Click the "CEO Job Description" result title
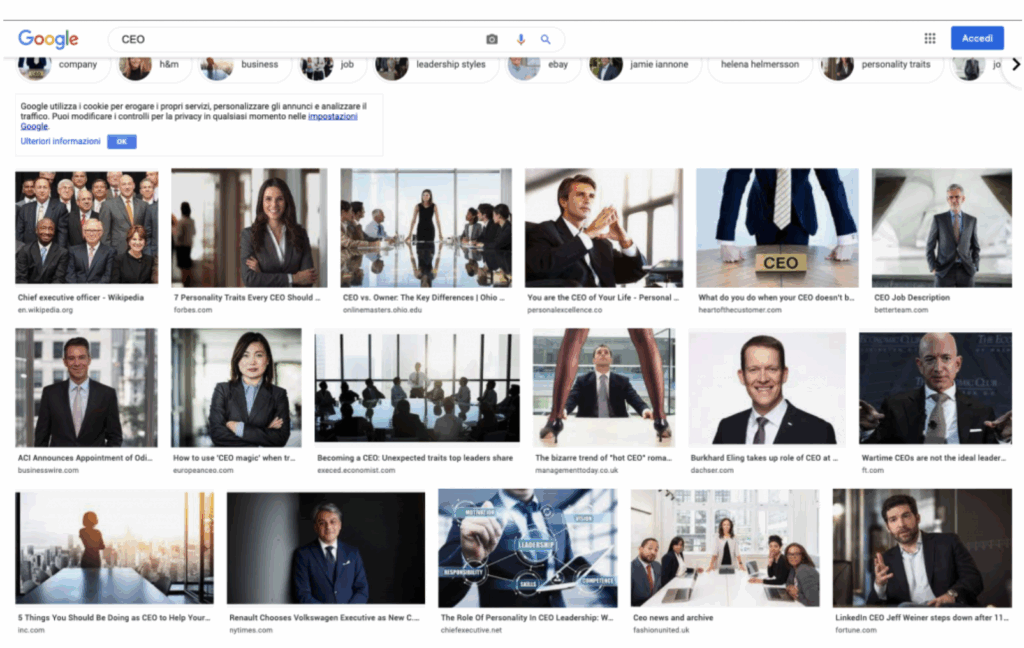 (912, 298)
